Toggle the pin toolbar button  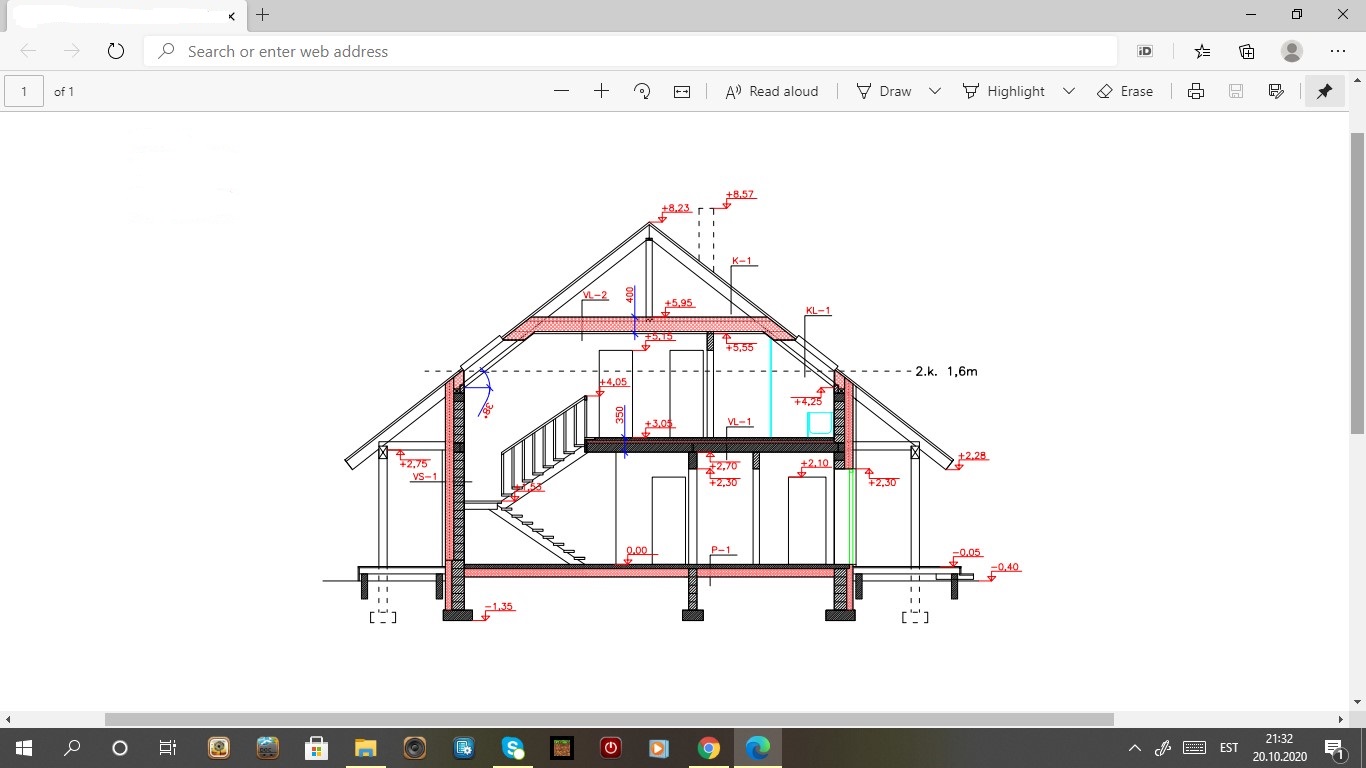click(1324, 91)
